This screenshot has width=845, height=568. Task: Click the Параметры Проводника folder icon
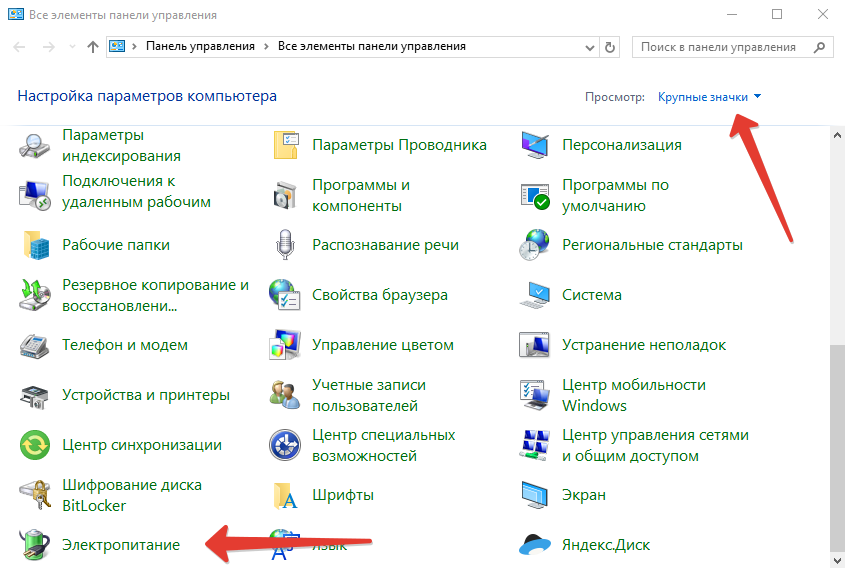point(286,145)
